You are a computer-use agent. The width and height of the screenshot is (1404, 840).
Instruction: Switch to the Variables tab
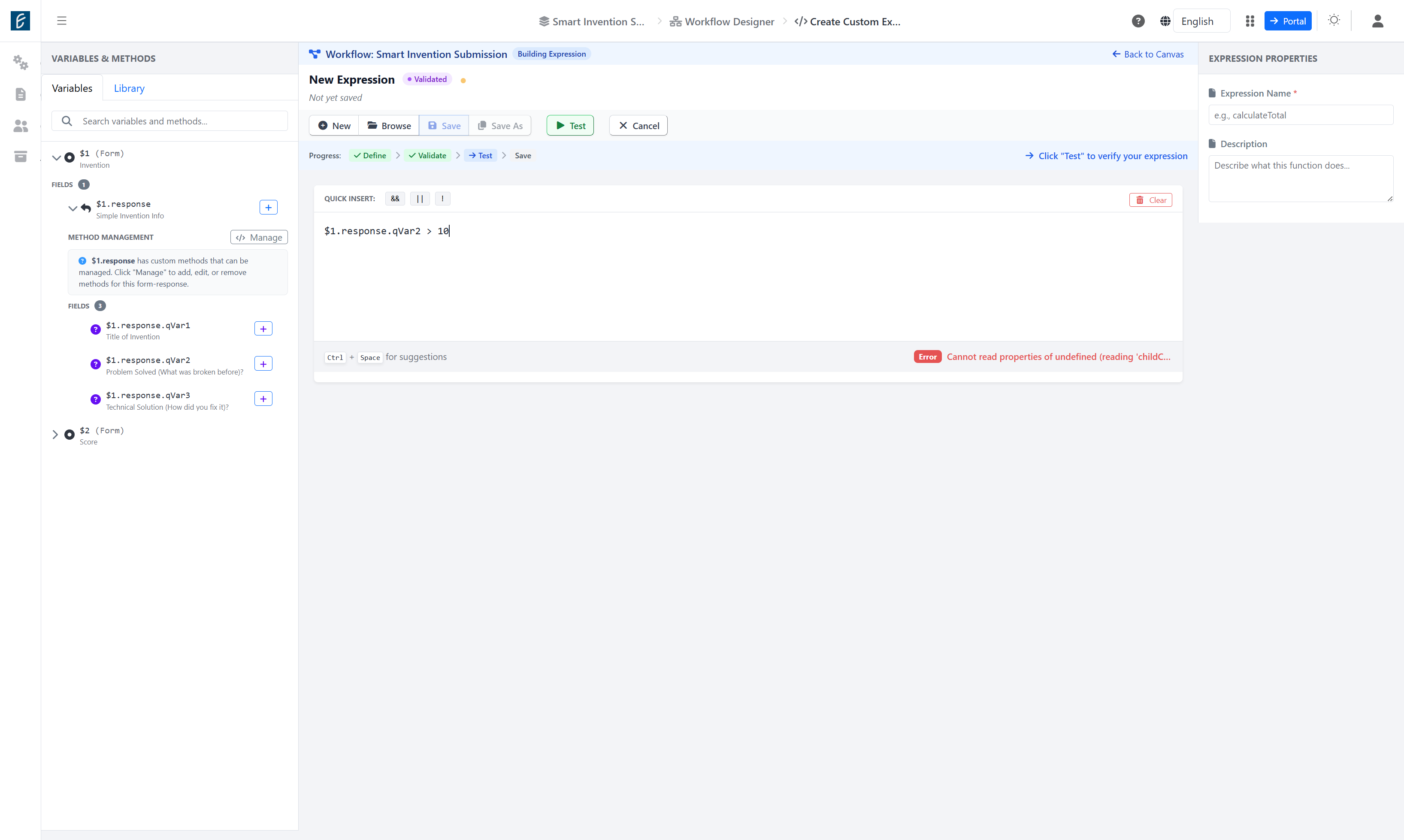click(72, 88)
